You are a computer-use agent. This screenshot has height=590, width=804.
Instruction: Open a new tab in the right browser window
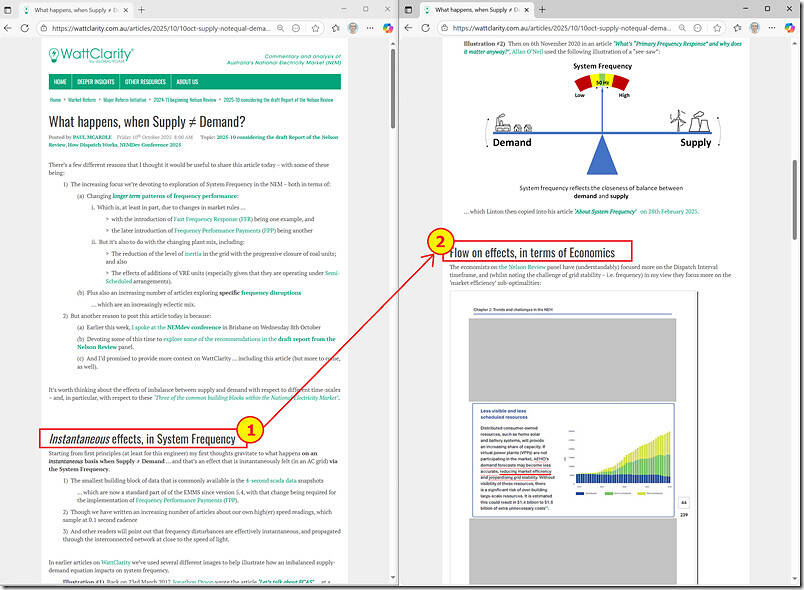point(542,9)
